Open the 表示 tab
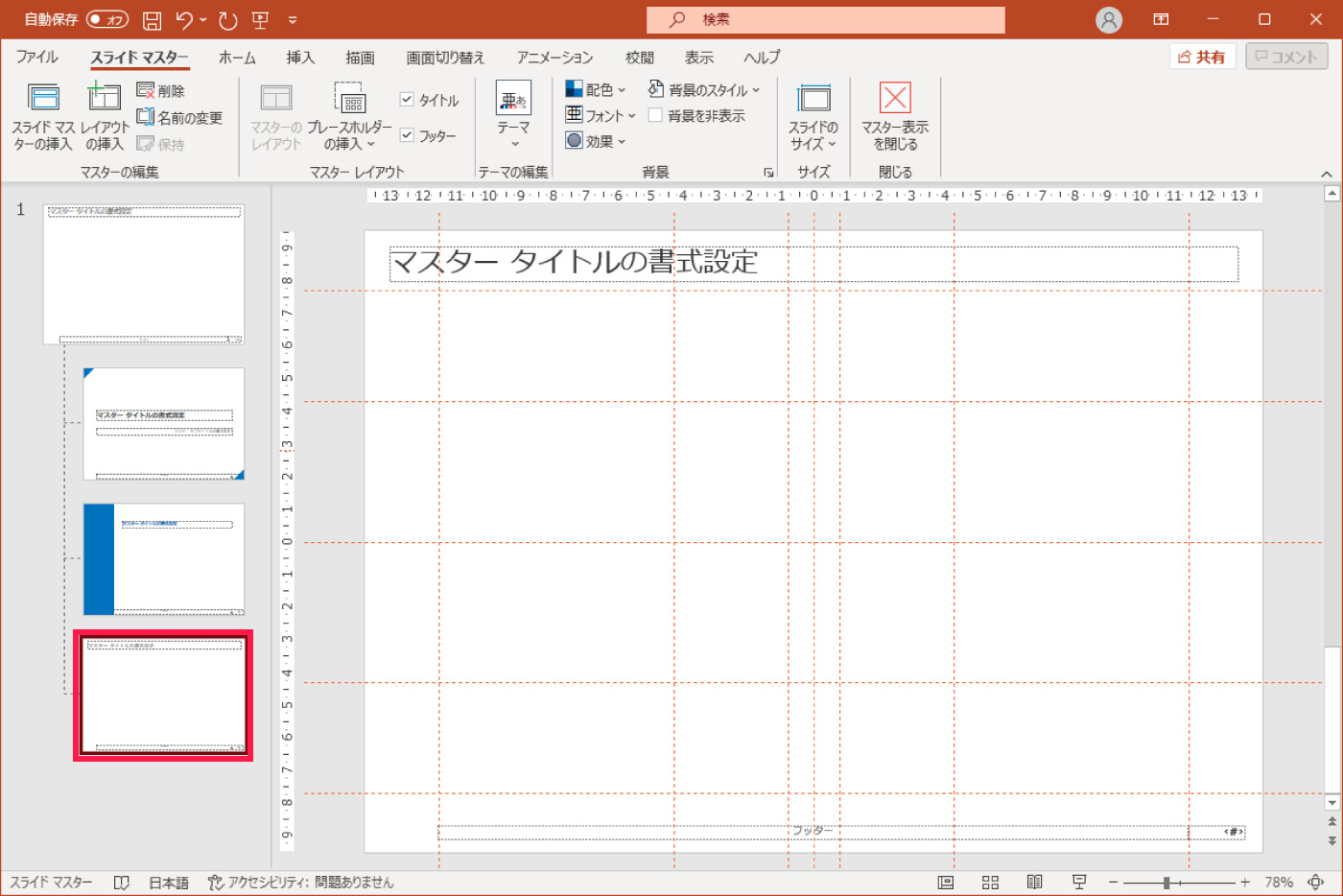Image resolution: width=1343 pixels, height=896 pixels. tap(699, 58)
